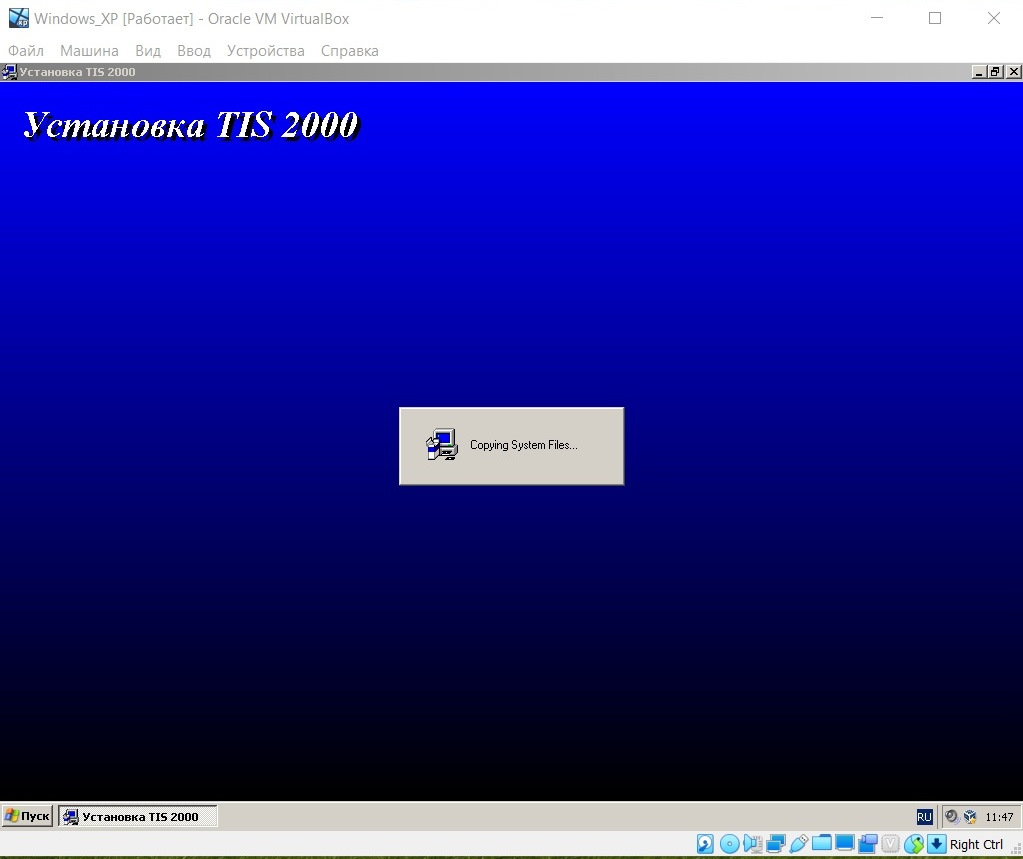Click the Copying System Files... text
This screenshot has height=859, width=1023.
point(524,445)
